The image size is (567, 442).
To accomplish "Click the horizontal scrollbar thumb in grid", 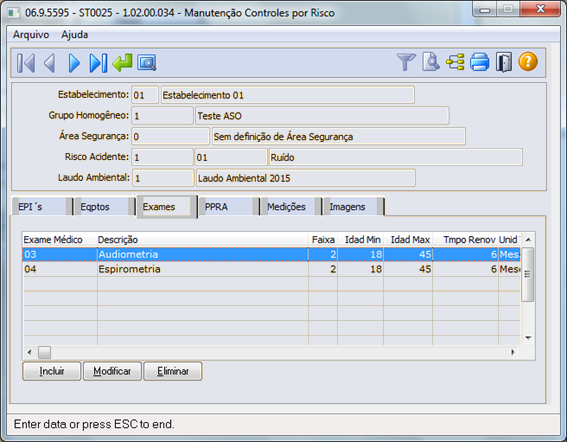I will tap(44, 352).
